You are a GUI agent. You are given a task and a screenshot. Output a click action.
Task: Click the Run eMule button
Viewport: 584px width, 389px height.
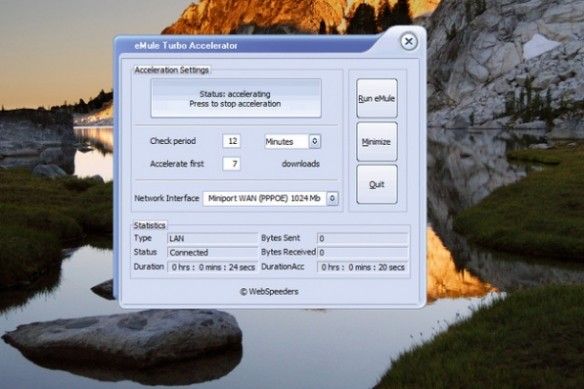(x=377, y=98)
